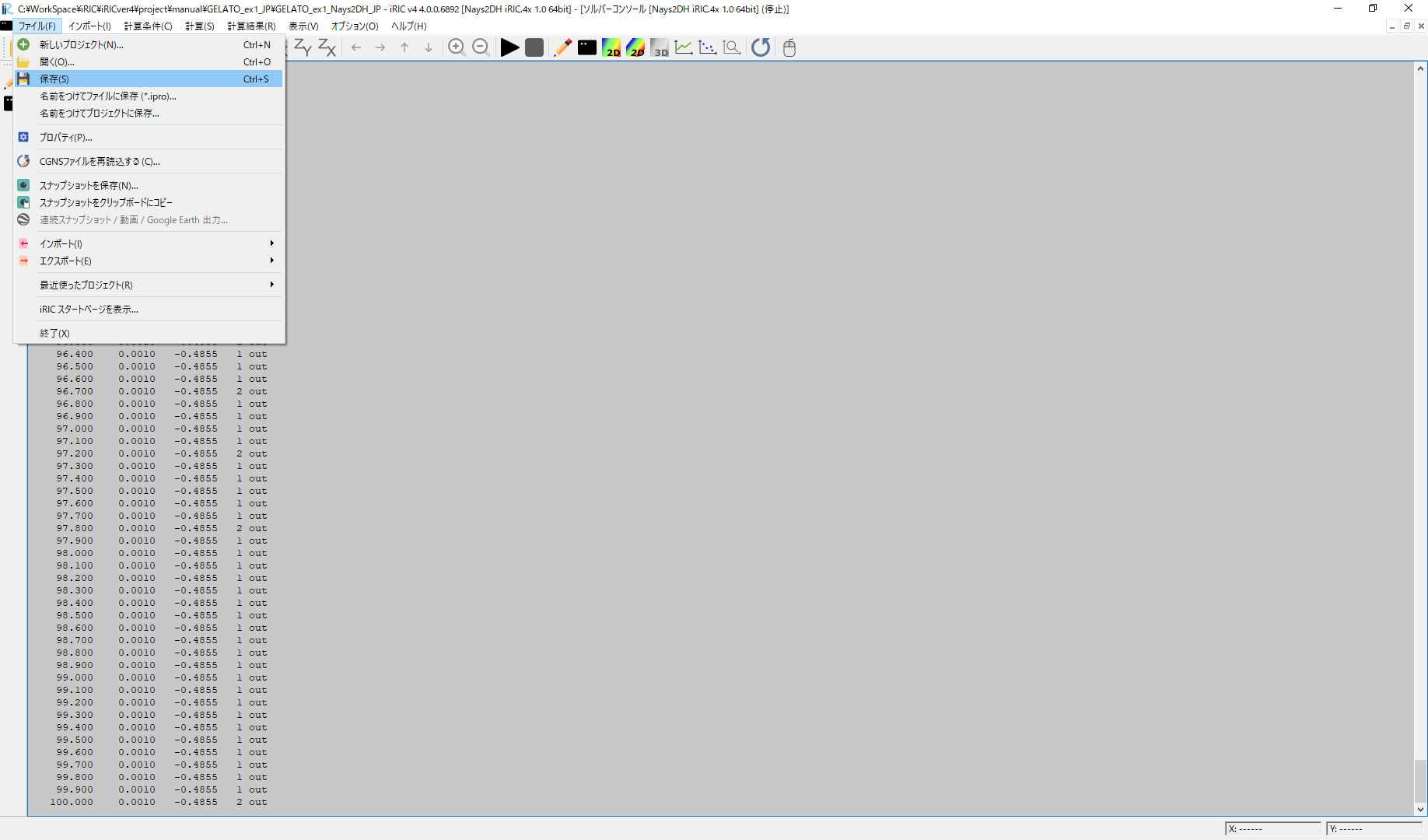Choose 開く(O)... menu entry

149,61
